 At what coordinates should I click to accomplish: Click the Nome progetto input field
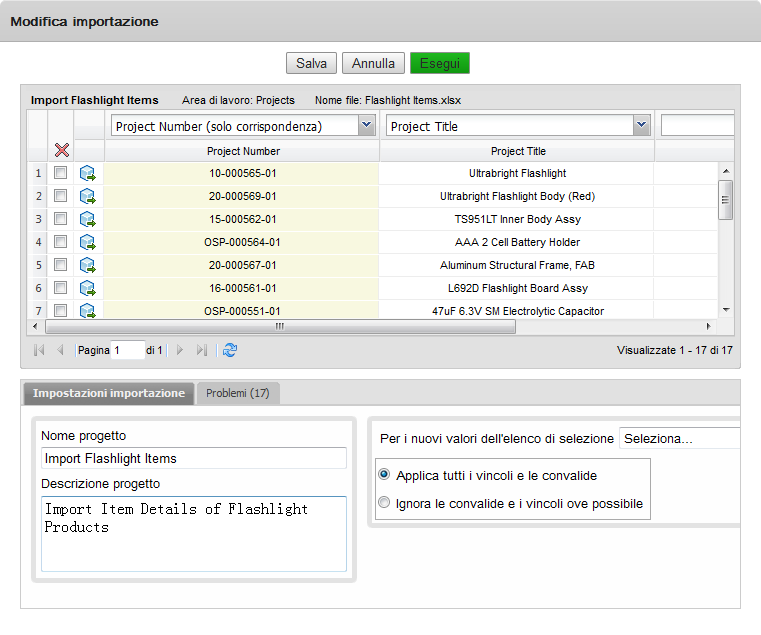point(194,458)
